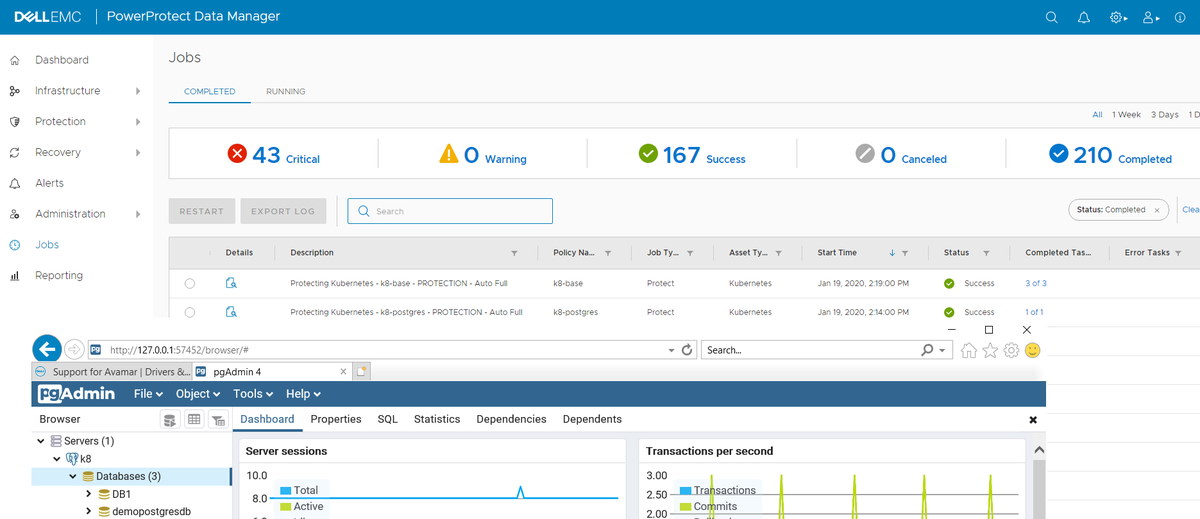
Task: Switch to pgAdmin Properties tab
Action: click(x=336, y=419)
